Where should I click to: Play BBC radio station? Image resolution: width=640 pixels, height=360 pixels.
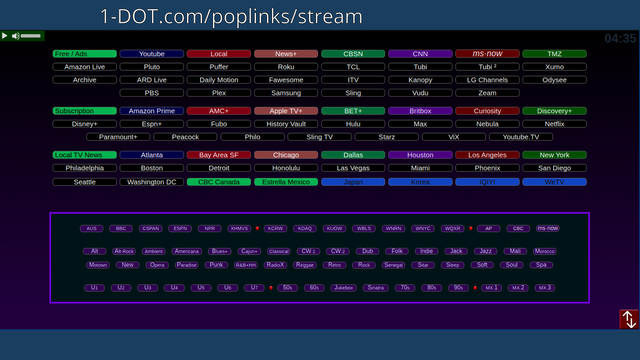point(121,229)
